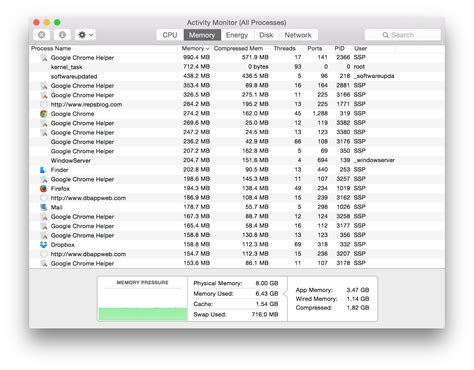
Task: Click Chrome Helper icon in 326.5 MB row
Action: pos(44,95)
